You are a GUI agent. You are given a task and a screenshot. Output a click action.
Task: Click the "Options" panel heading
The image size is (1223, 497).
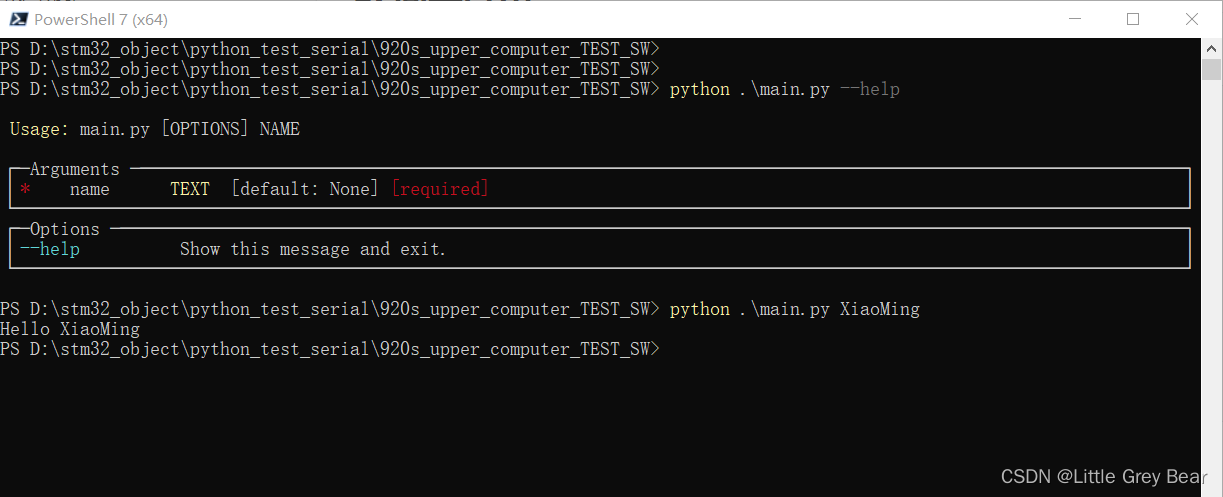pos(65,229)
